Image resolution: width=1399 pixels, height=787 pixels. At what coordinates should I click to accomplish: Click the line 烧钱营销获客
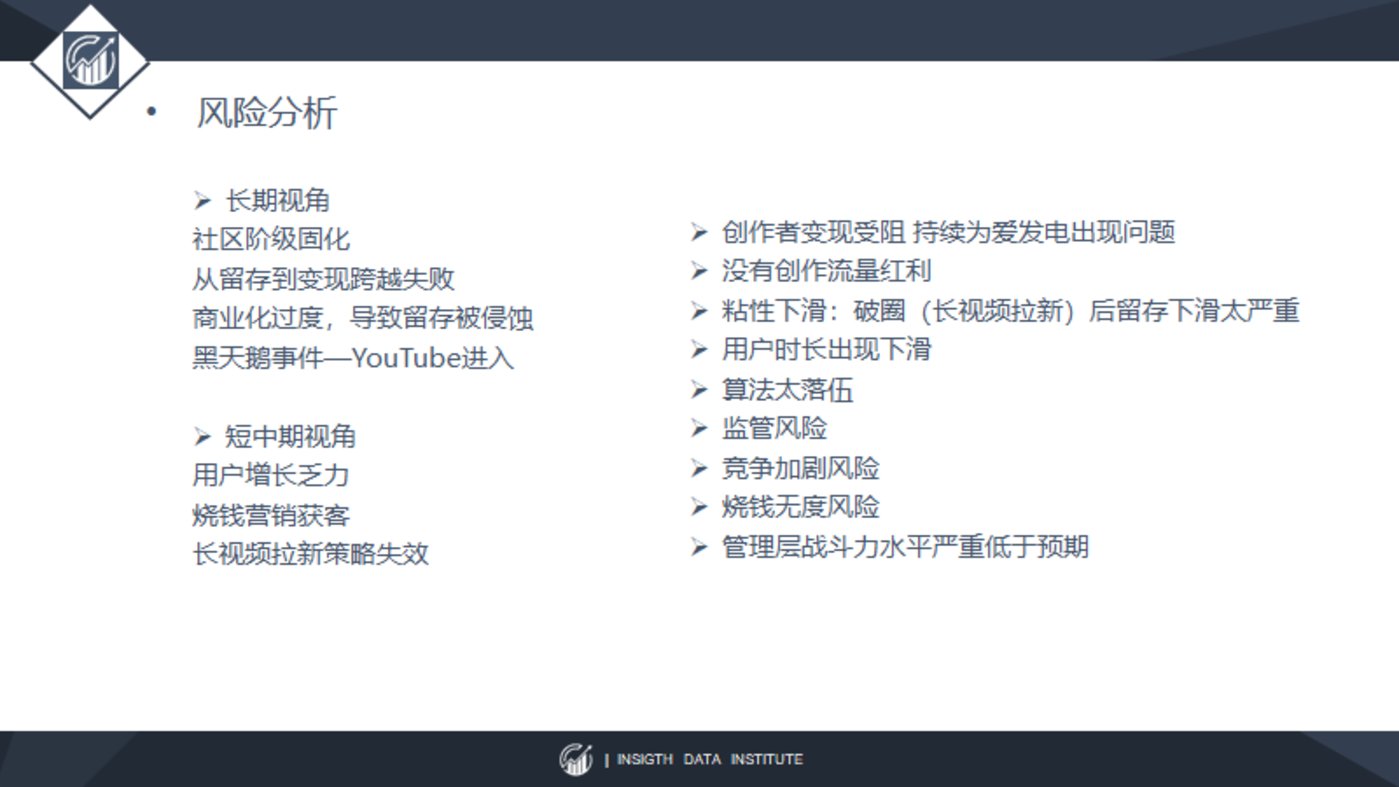[x=271, y=515]
